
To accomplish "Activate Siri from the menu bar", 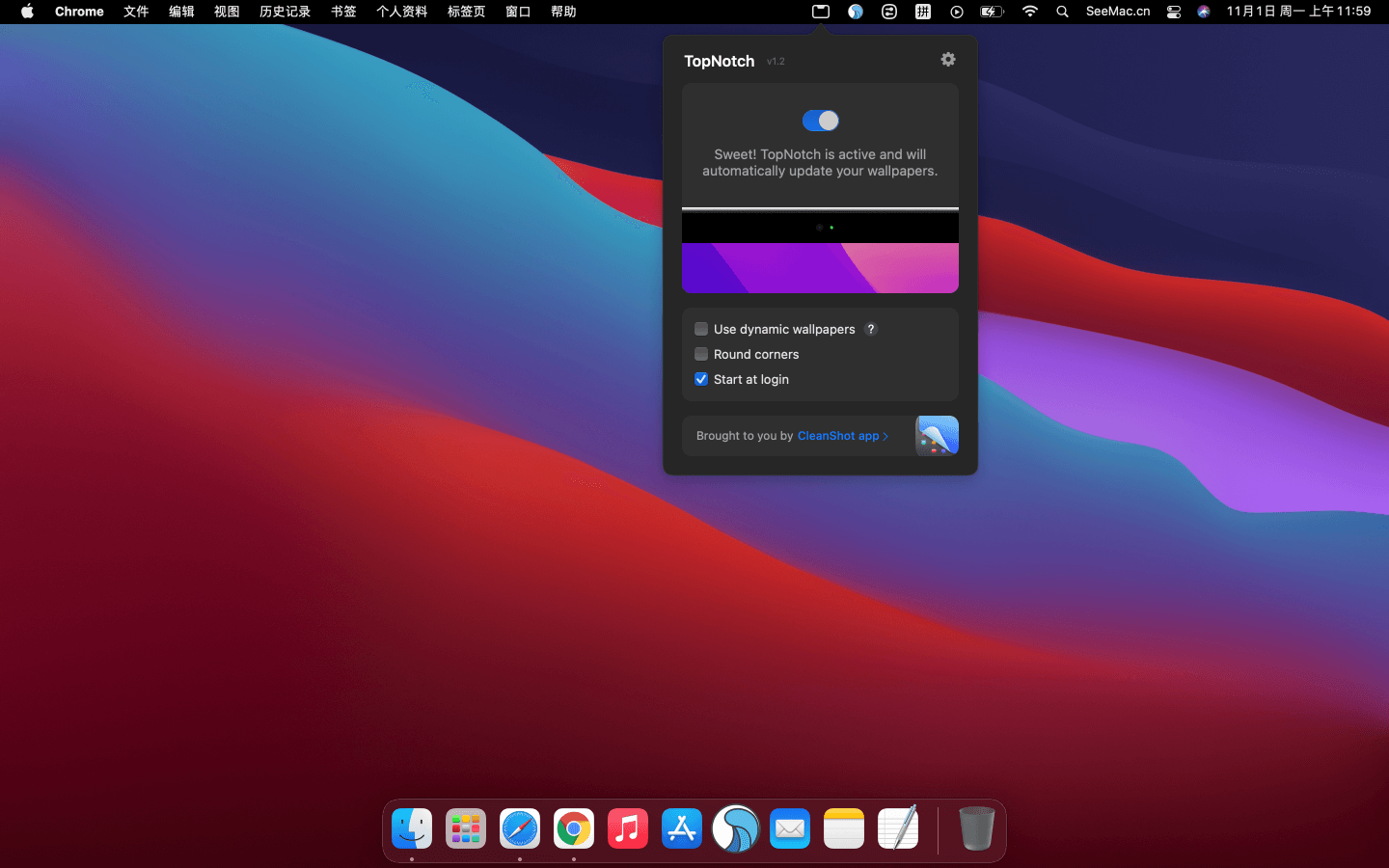I will click(x=1204, y=12).
